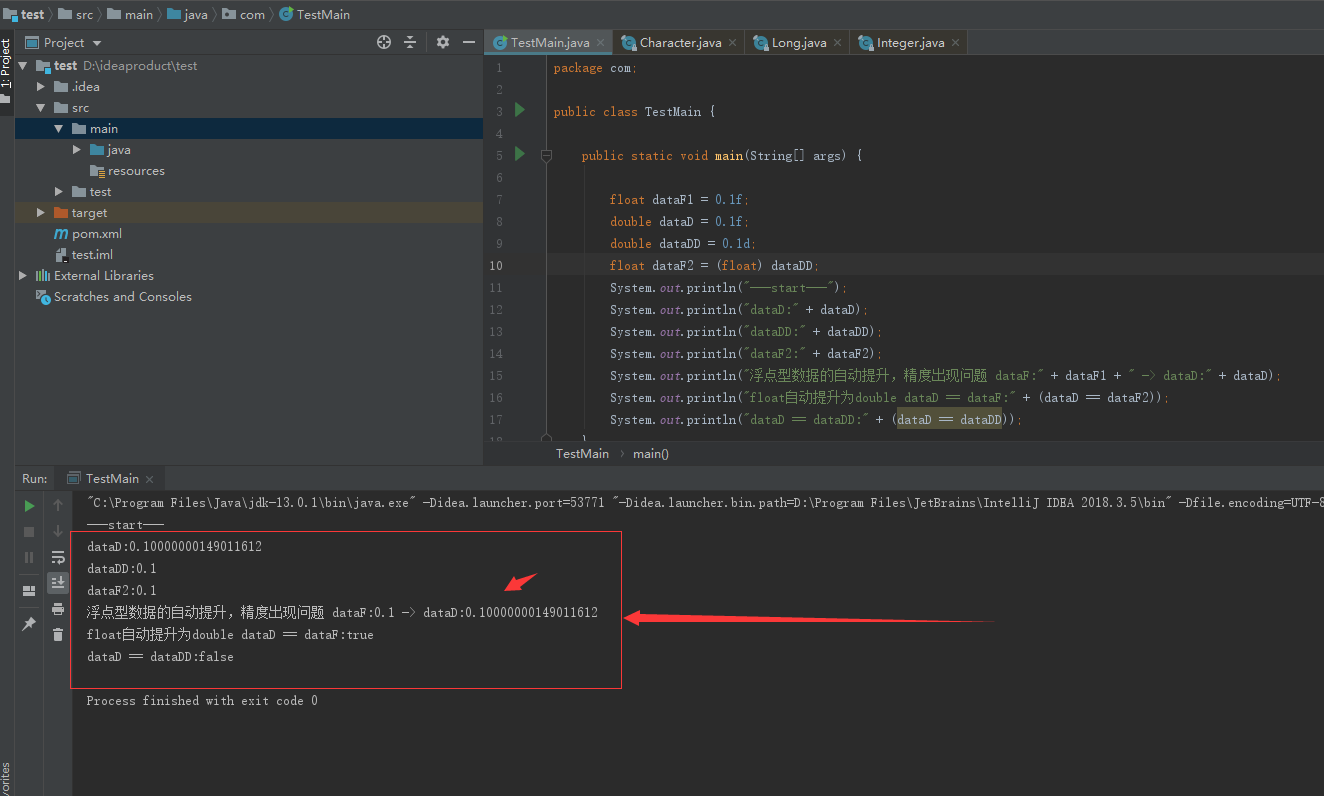
Task: Expand External Libraries node
Action: [23, 276]
